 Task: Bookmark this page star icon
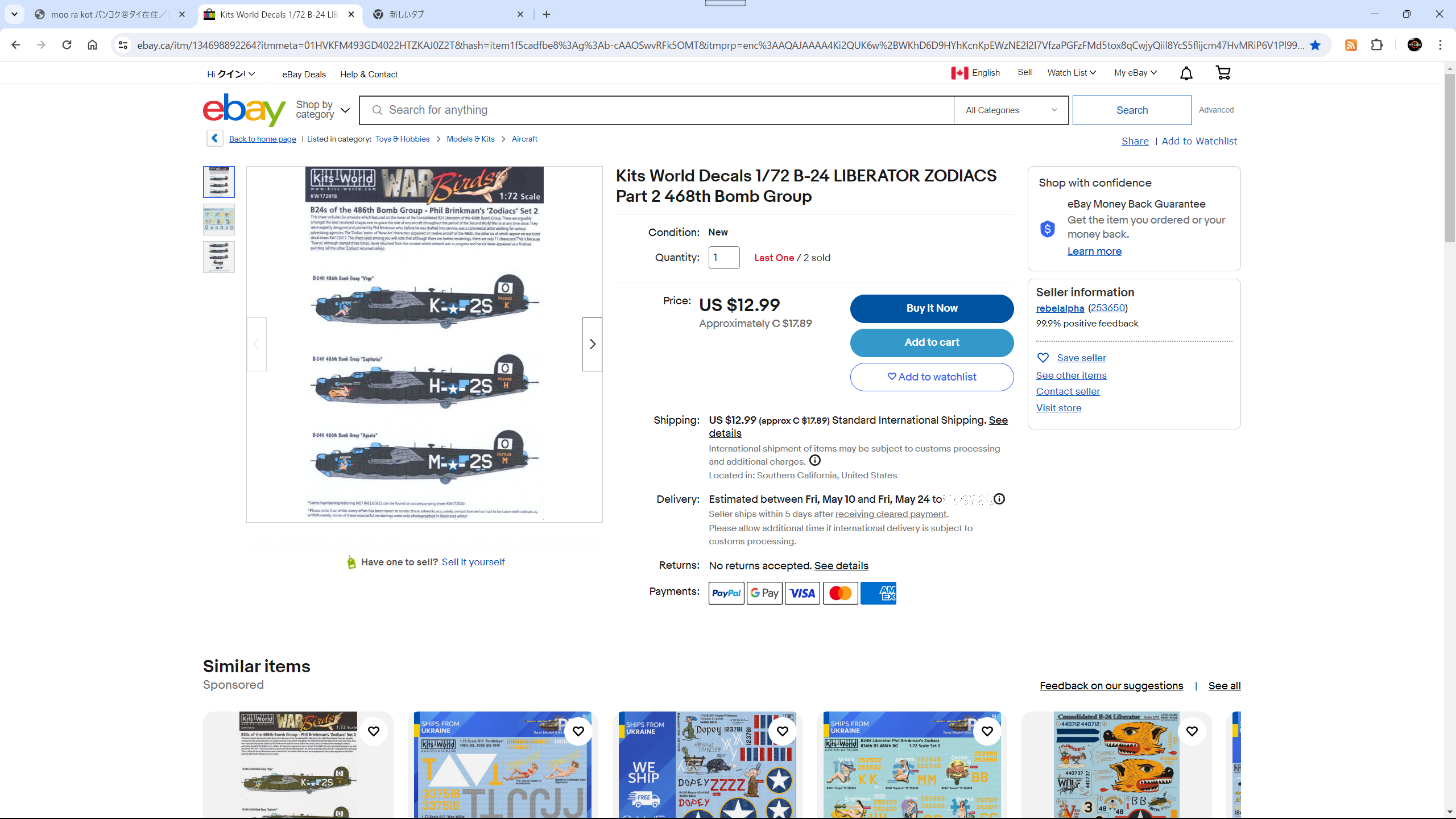pyautogui.click(x=1315, y=45)
